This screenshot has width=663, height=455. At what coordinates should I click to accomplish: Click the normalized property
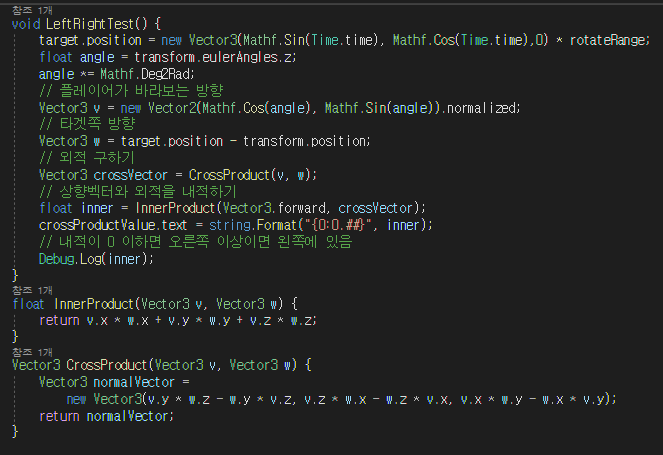[x=481, y=108]
